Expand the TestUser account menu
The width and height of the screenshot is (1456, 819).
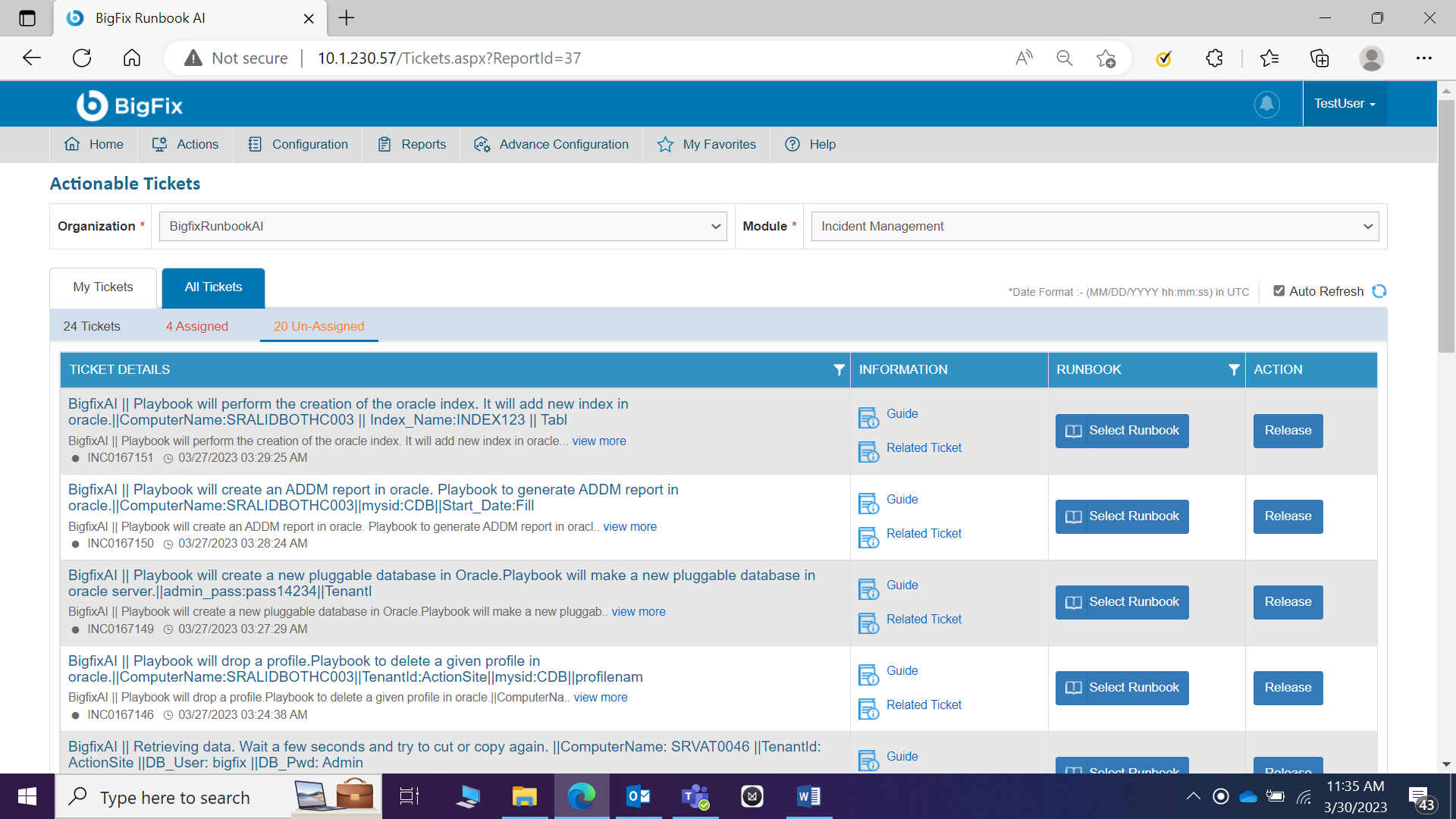(x=1344, y=104)
